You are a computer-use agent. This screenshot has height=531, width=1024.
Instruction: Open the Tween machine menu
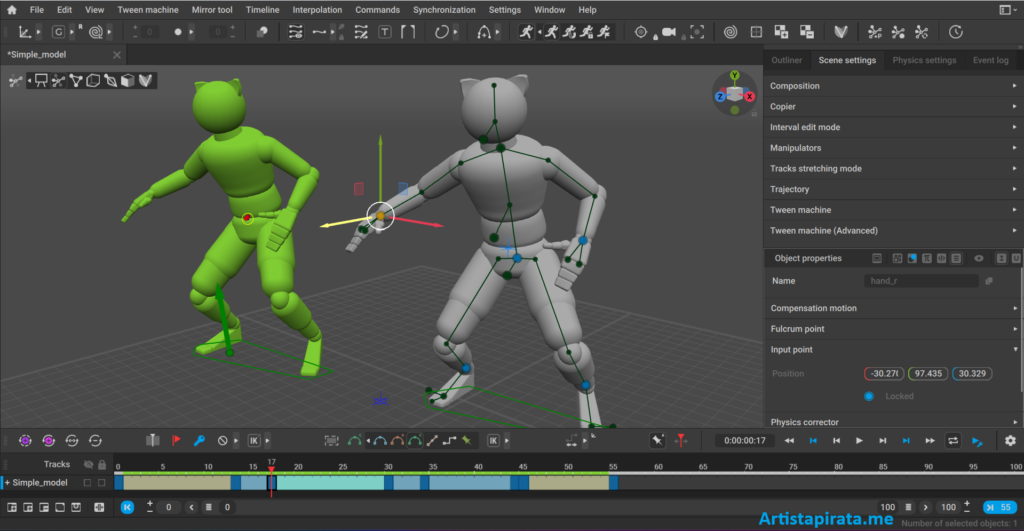148,10
